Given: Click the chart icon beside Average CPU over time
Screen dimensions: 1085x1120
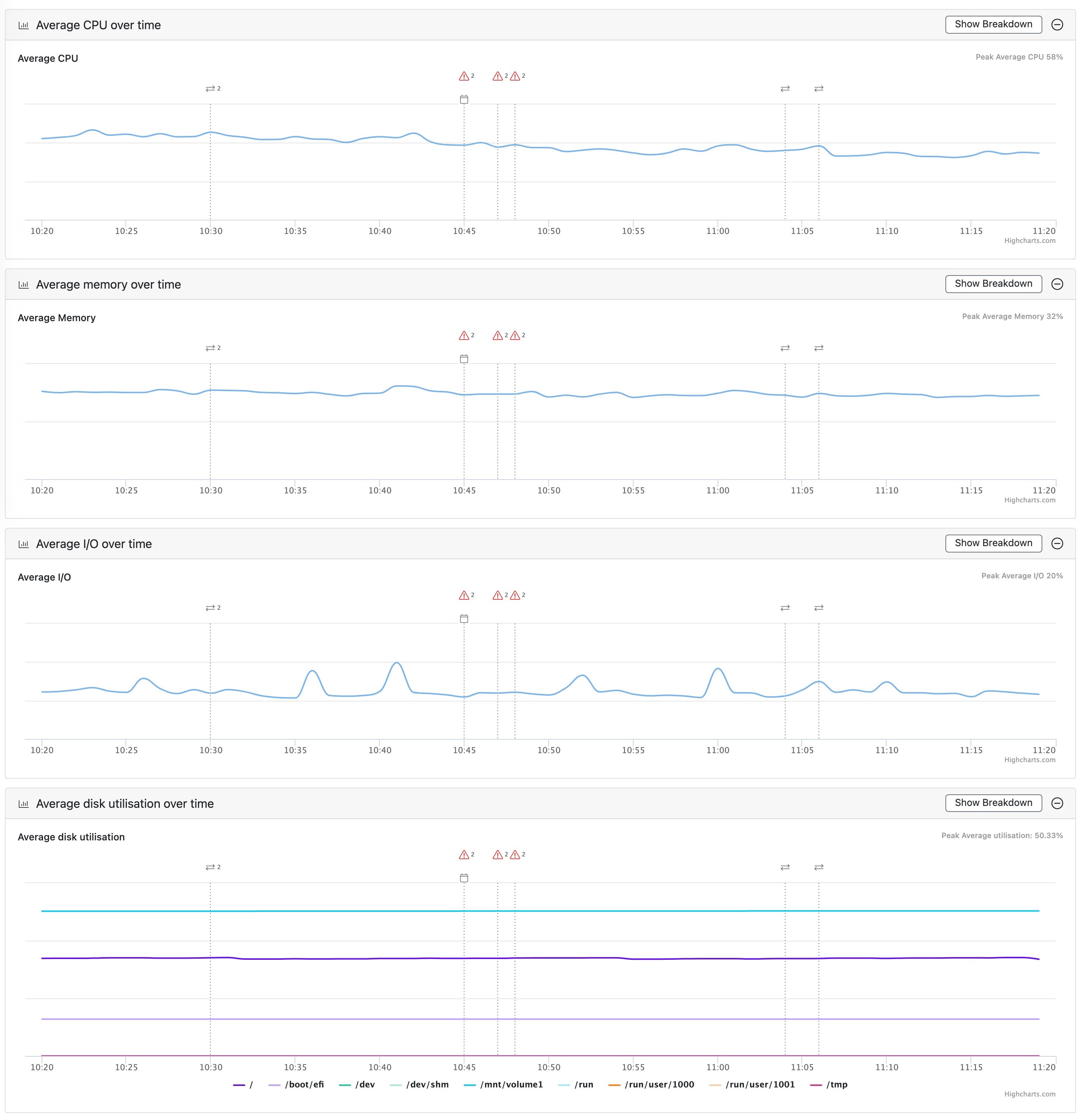Looking at the screenshot, I should (x=24, y=25).
